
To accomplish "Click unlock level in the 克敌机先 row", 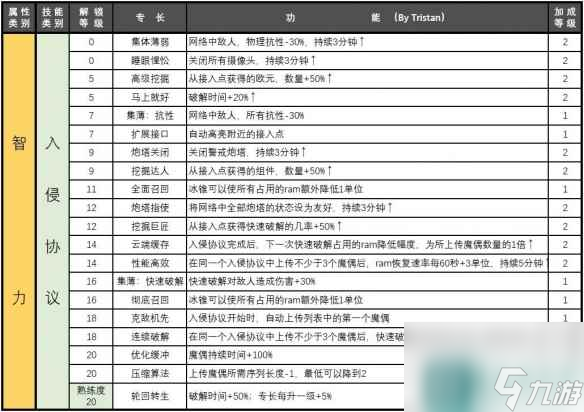I will coord(91,318).
